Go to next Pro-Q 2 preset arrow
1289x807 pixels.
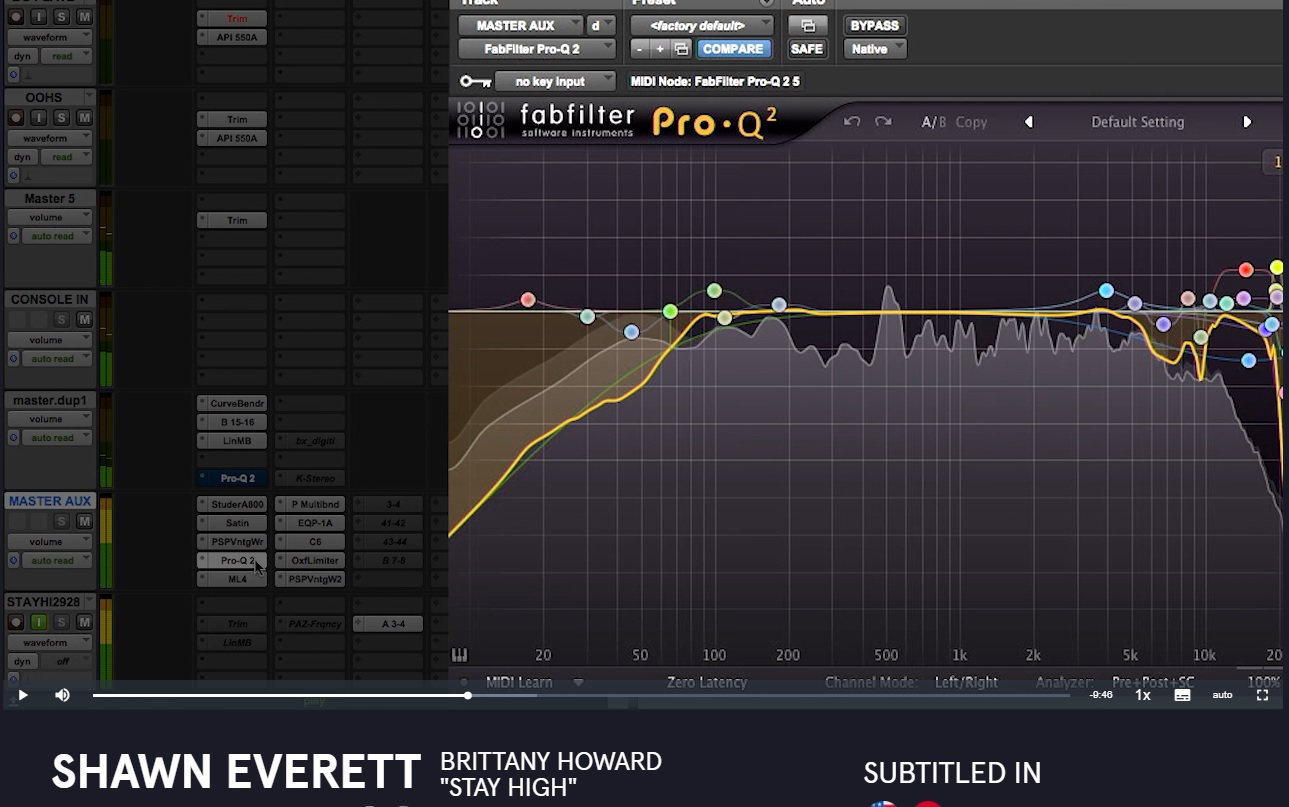point(1247,122)
